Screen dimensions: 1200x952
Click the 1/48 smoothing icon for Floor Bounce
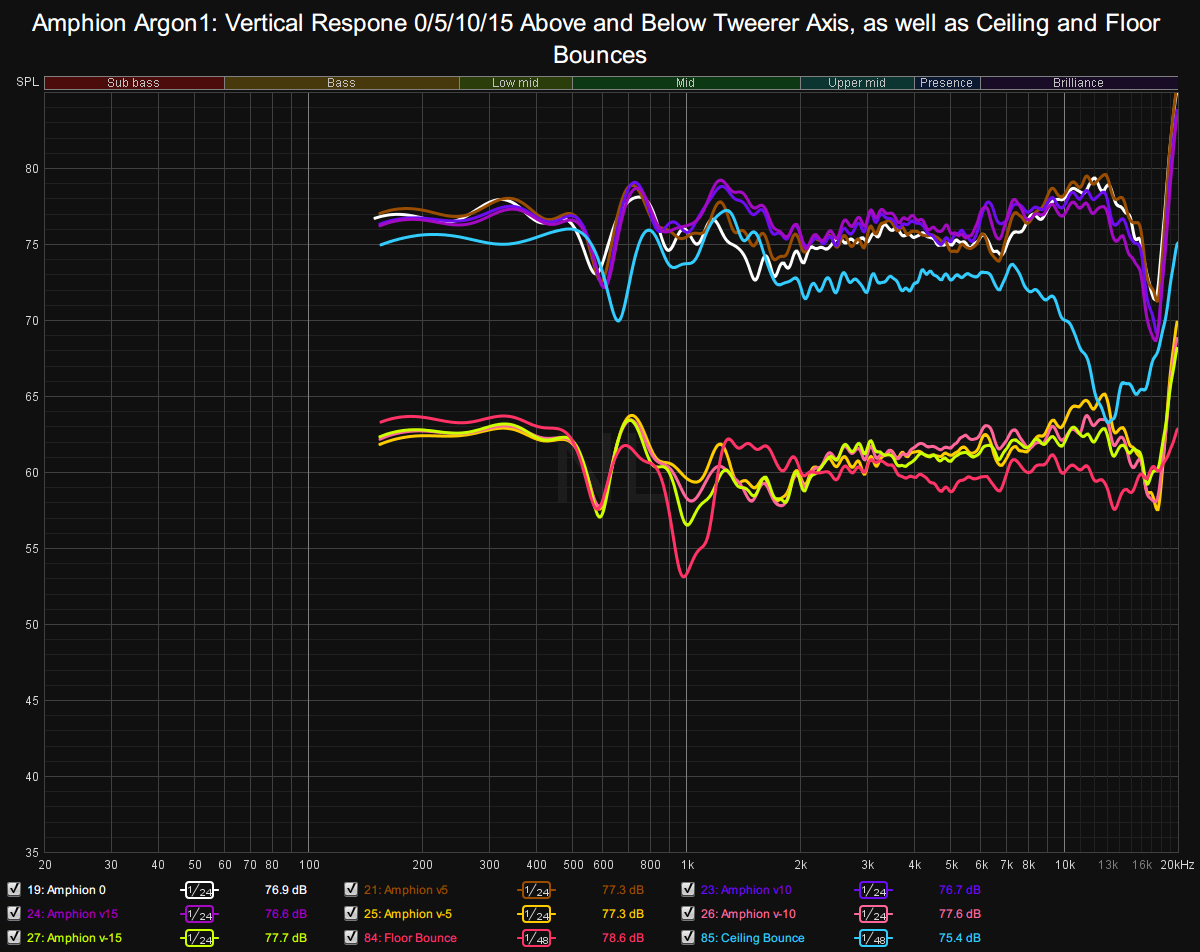tap(537, 938)
